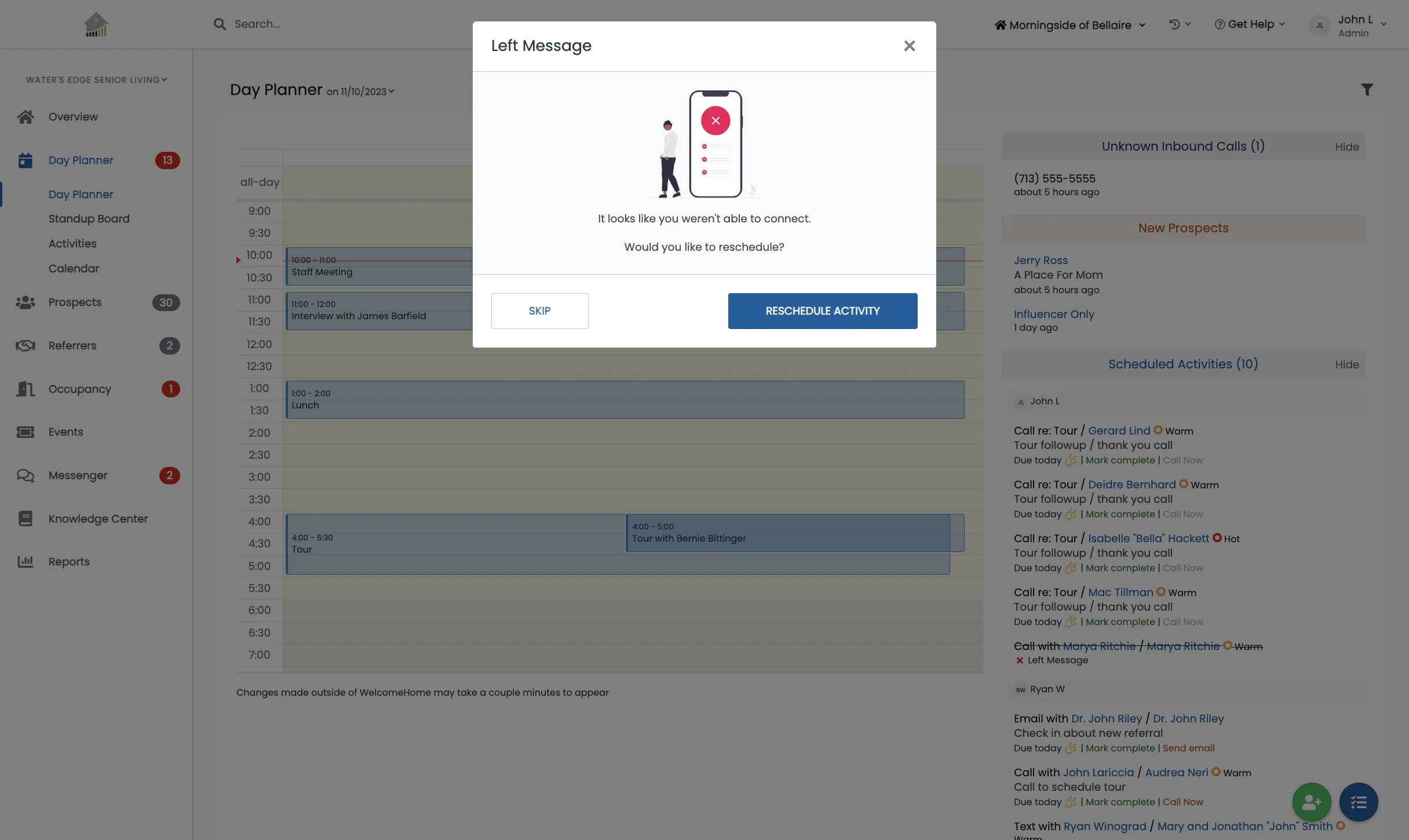Close the Left Message dialog
Image resolution: width=1409 pixels, height=840 pixels.
pyautogui.click(x=909, y=46)
